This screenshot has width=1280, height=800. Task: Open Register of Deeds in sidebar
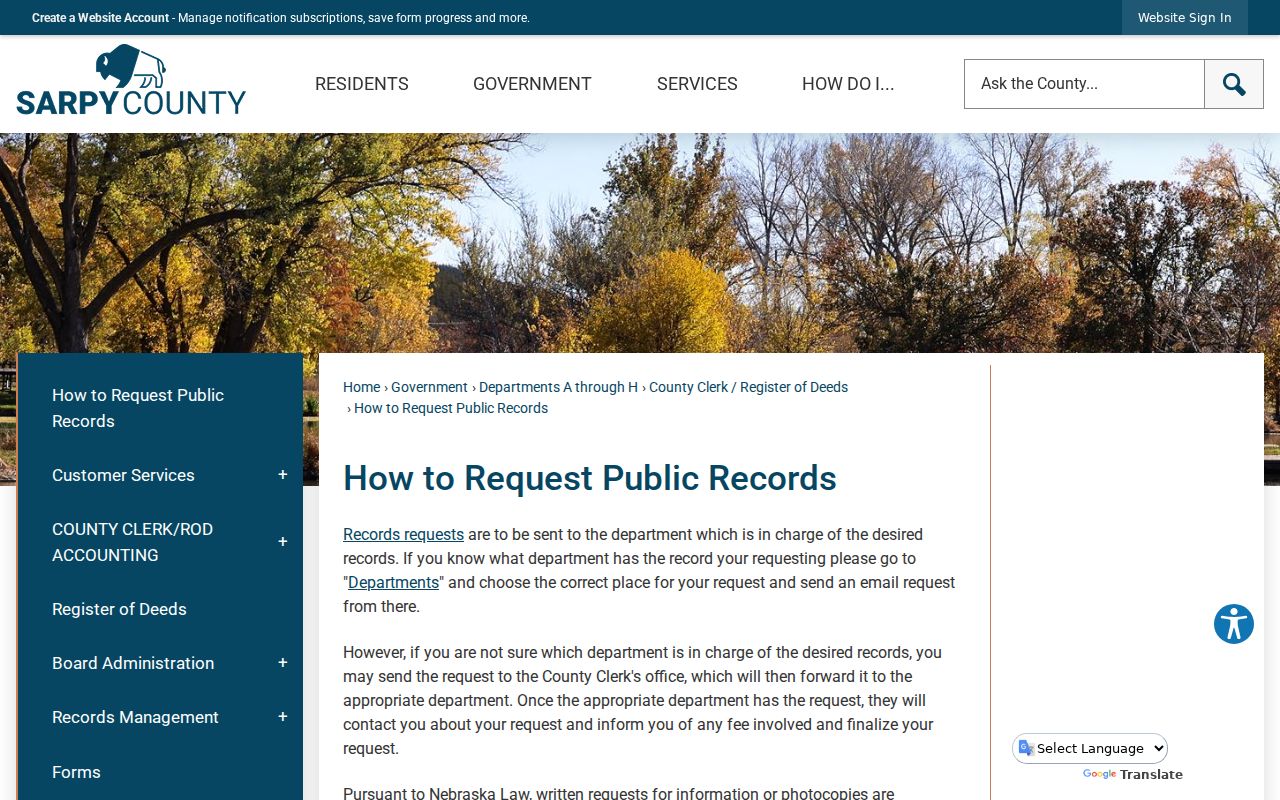point(119,609)
